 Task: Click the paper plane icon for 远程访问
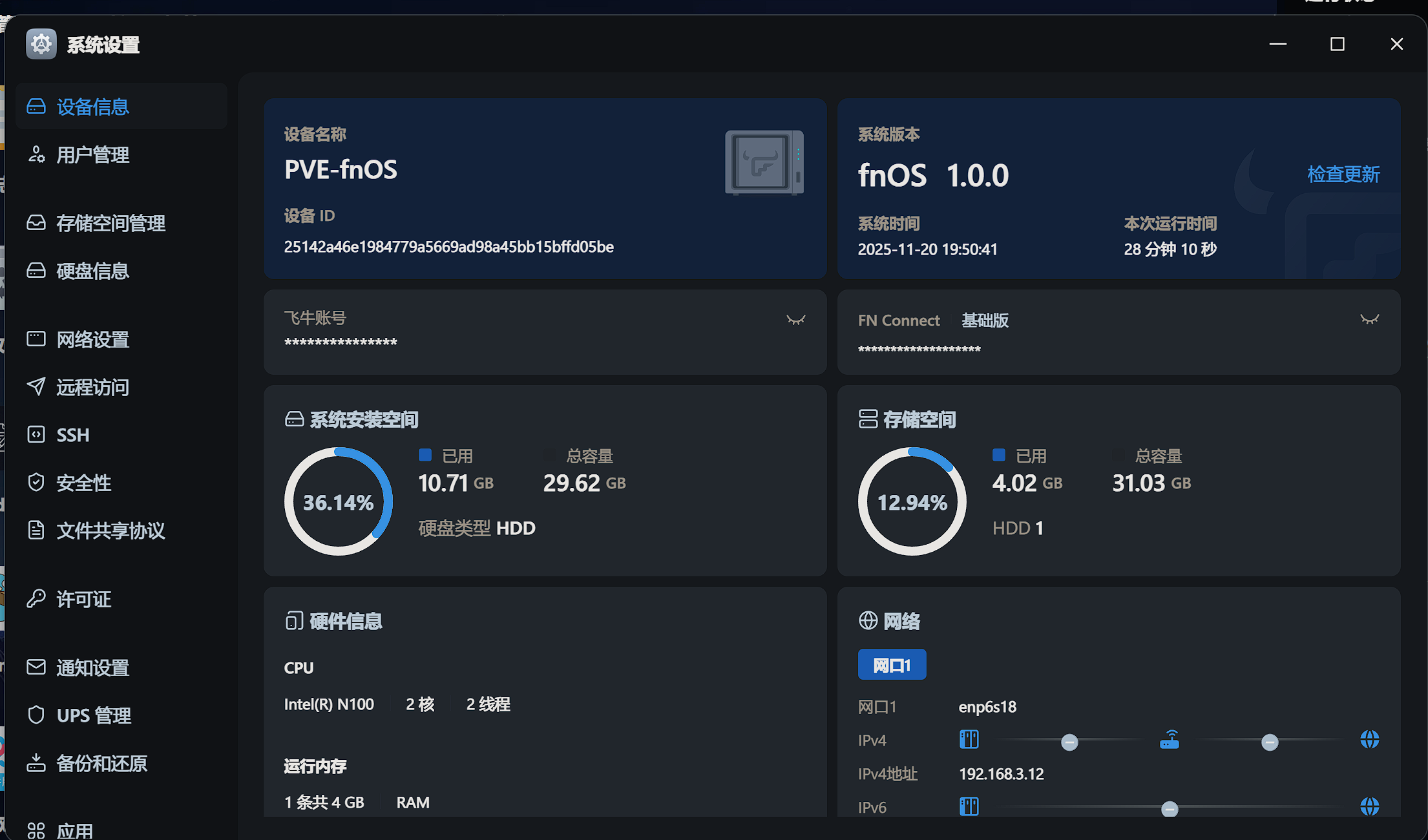point(36,387)
